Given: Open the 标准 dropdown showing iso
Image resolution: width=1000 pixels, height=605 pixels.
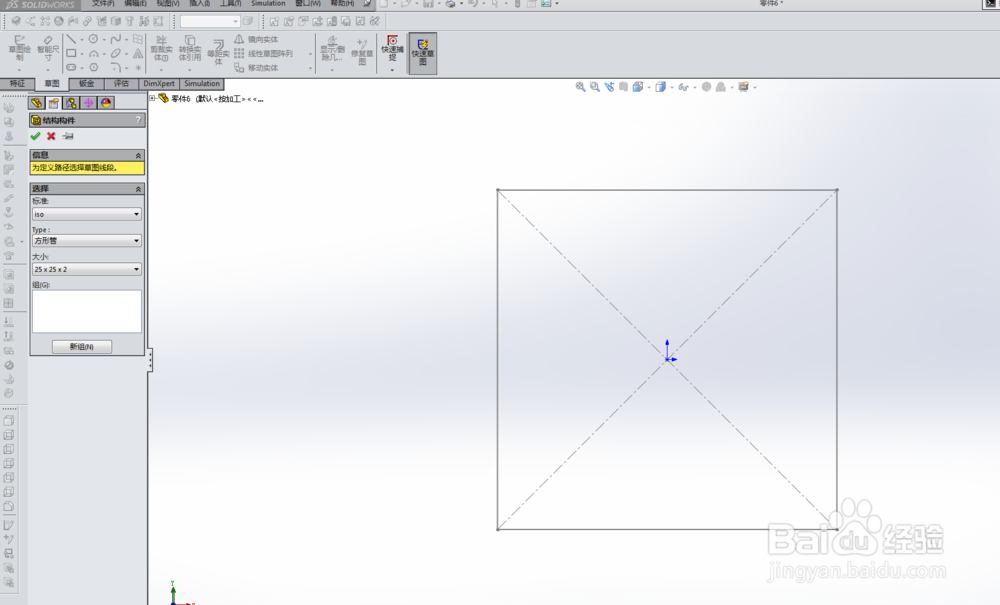Looking at the screenshot, I should [x=136, y=214].
